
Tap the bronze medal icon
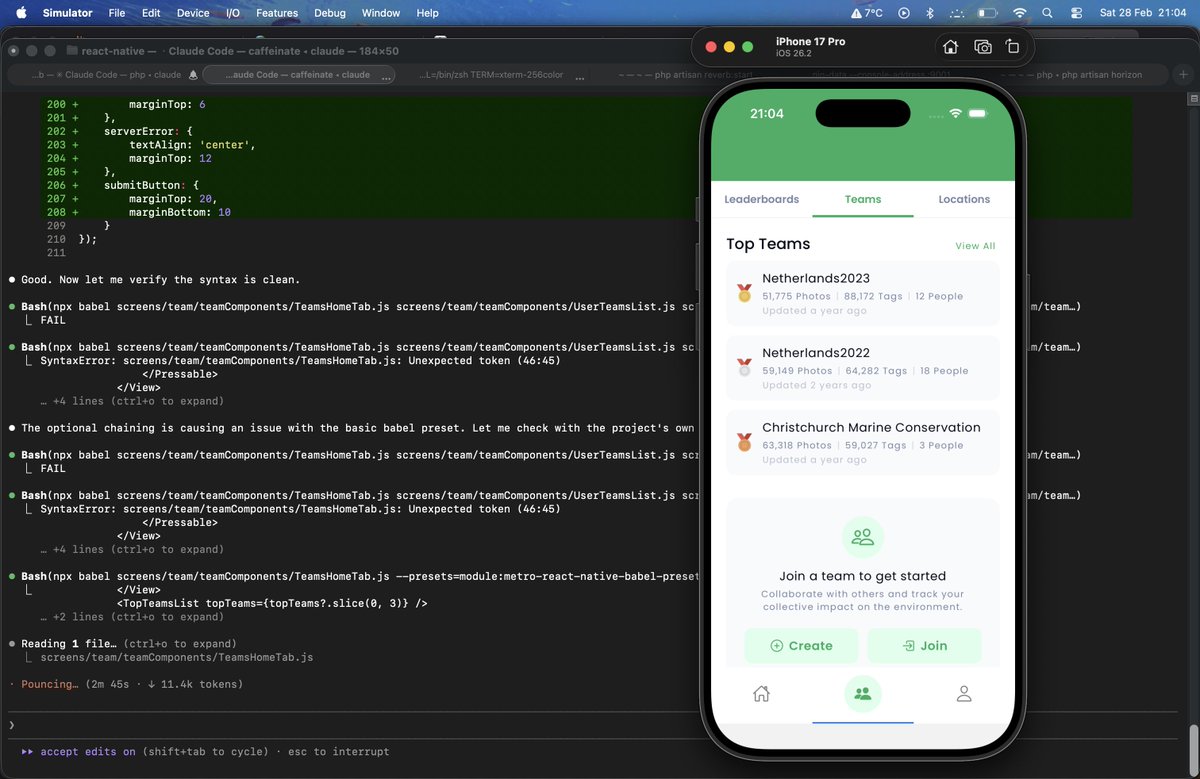click(x=745, y=442)
